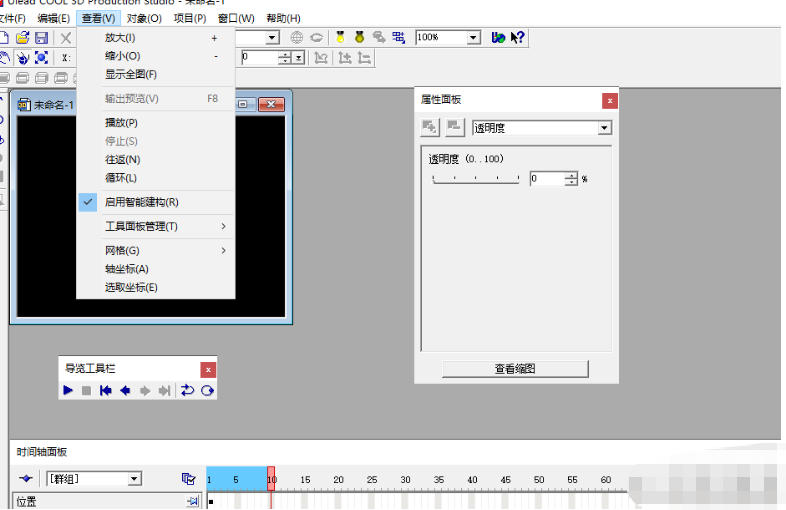This screenshot has width=786, height=510.
Task: Step to previous frame in navigation toolbar
Action: [x=125, y=390]
